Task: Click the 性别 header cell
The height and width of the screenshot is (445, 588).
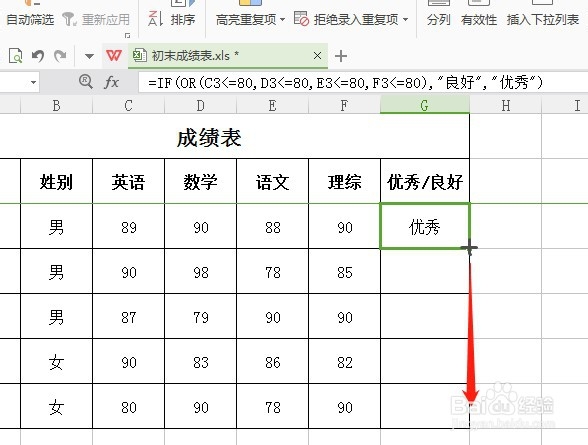Action: (56, 182)
